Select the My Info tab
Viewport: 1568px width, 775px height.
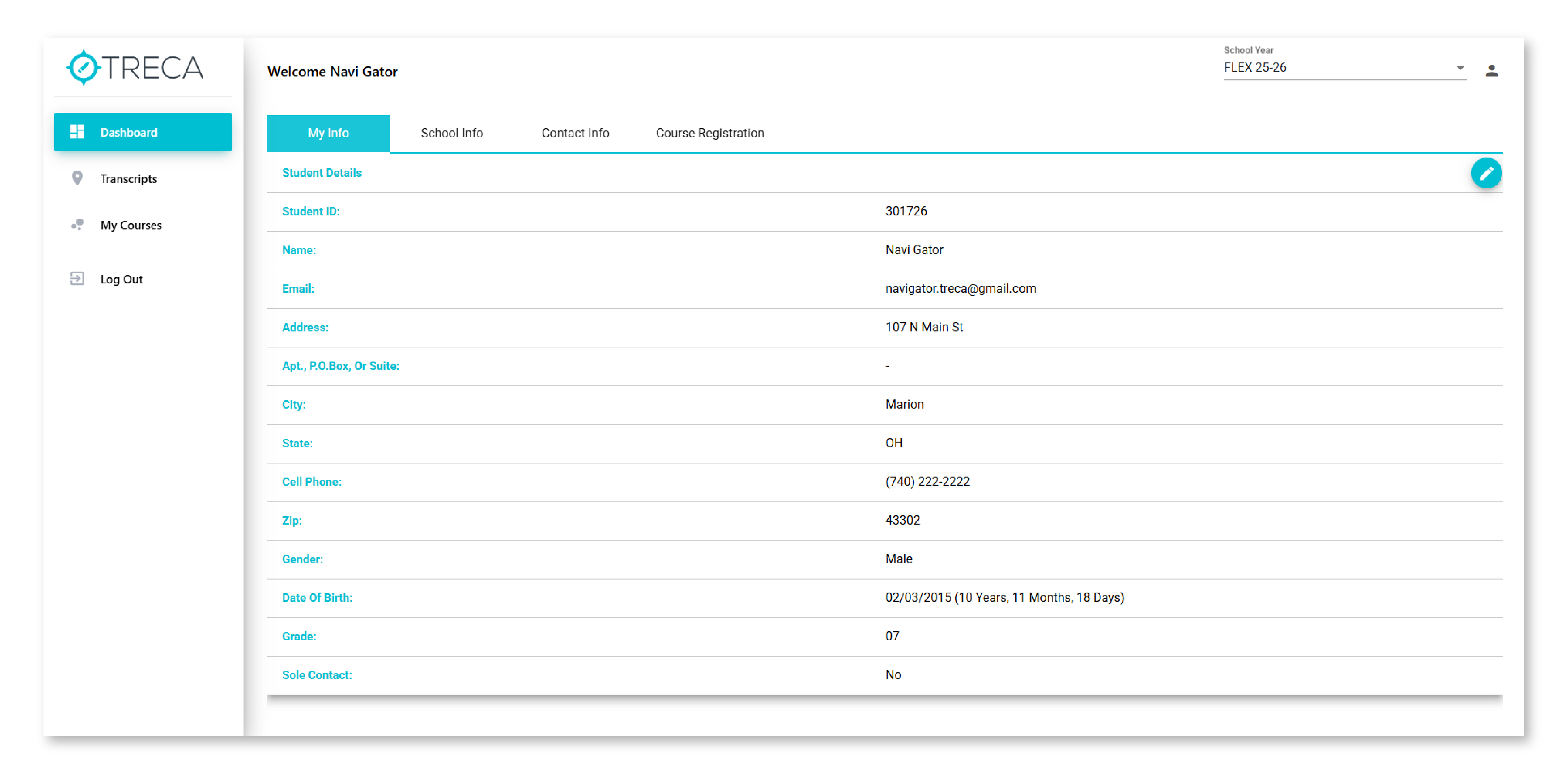(328, 133)
